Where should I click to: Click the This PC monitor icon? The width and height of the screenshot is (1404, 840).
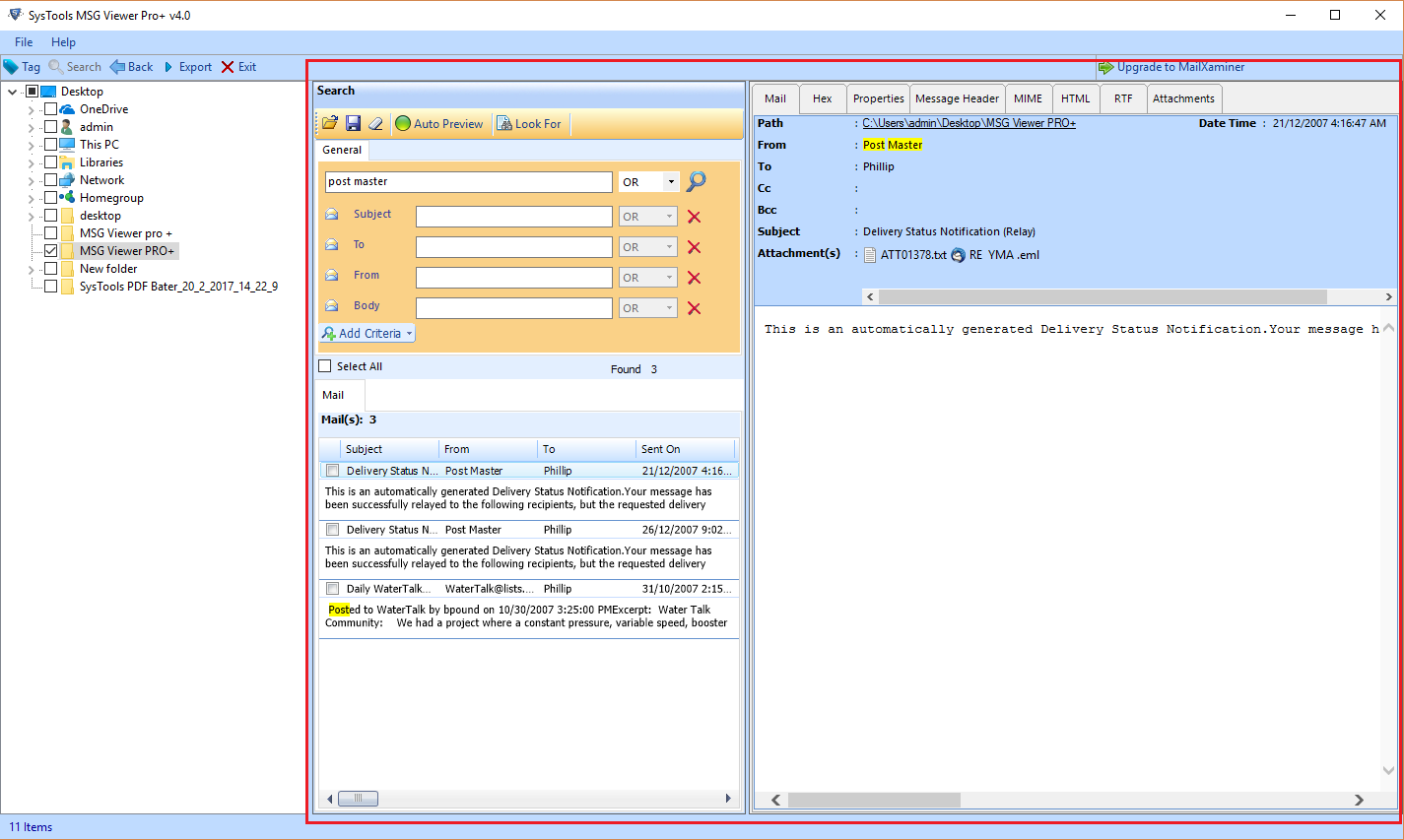coord(67,145)
